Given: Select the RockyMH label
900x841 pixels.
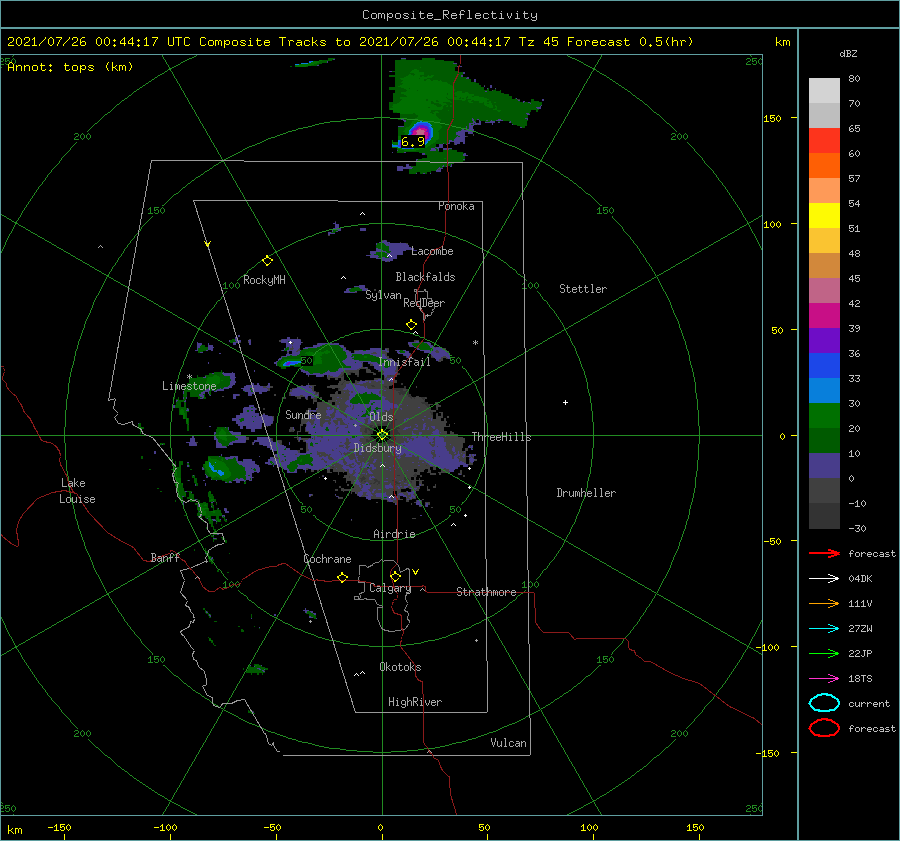Looking at the screenshot, I should click(x=264, y=280).
